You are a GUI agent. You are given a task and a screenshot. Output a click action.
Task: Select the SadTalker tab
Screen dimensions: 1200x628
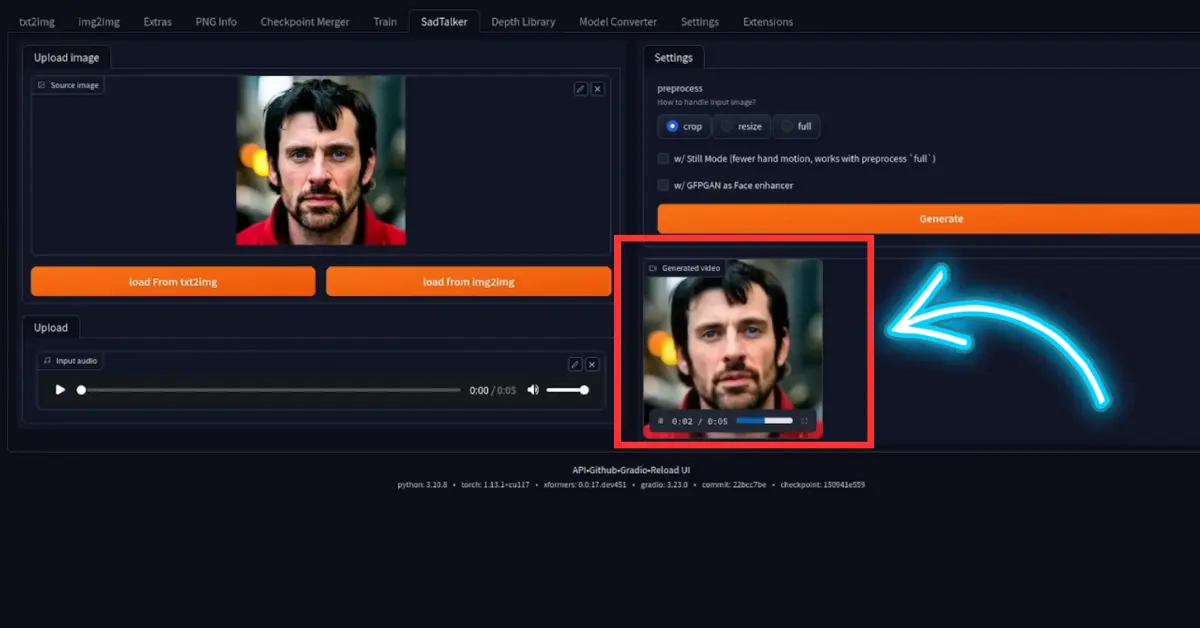[444, 21]
